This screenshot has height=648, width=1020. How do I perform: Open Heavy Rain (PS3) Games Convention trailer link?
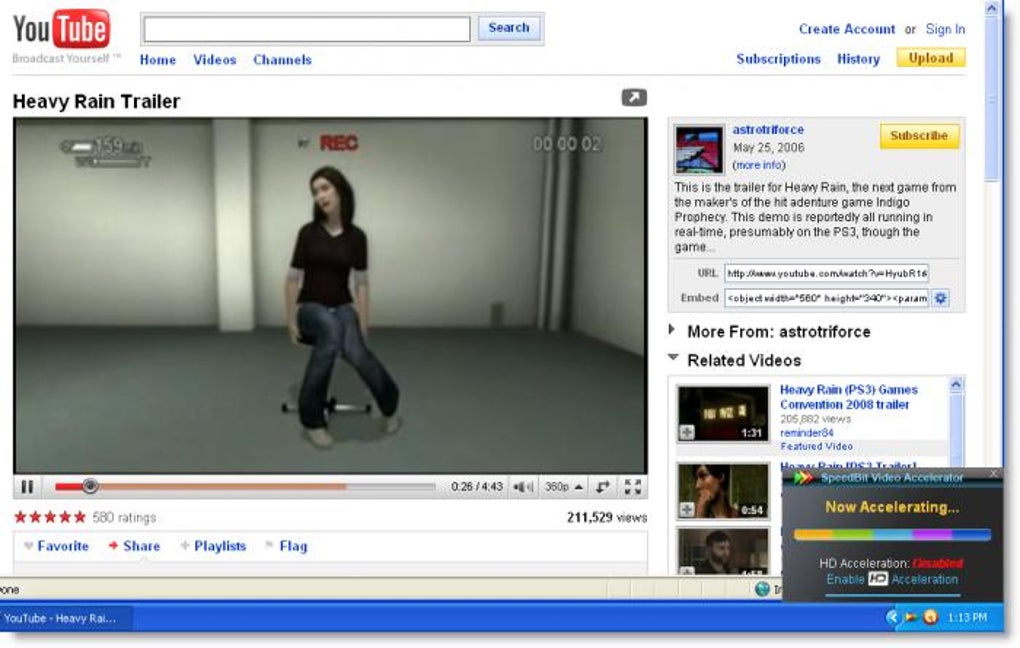point(849,397)
